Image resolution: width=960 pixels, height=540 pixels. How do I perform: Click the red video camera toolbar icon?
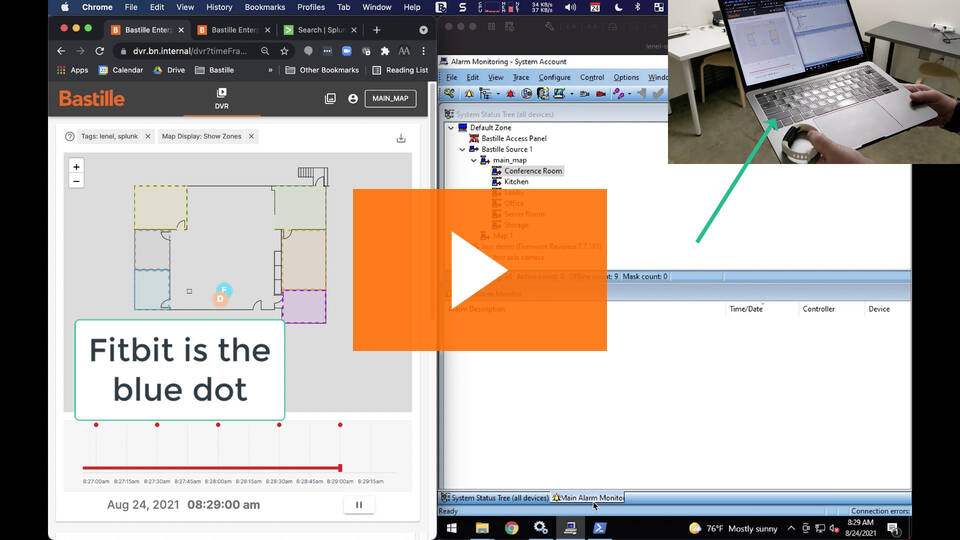[x=601, y=94]
